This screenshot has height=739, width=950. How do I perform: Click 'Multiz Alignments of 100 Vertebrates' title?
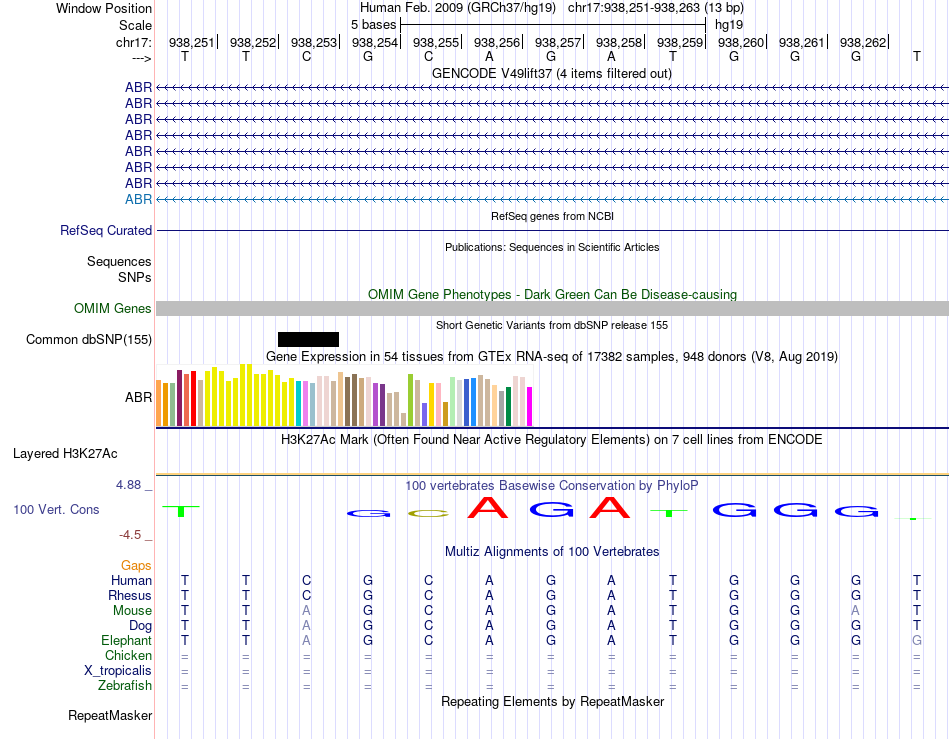pyautogui.click(x=552, y=552)
